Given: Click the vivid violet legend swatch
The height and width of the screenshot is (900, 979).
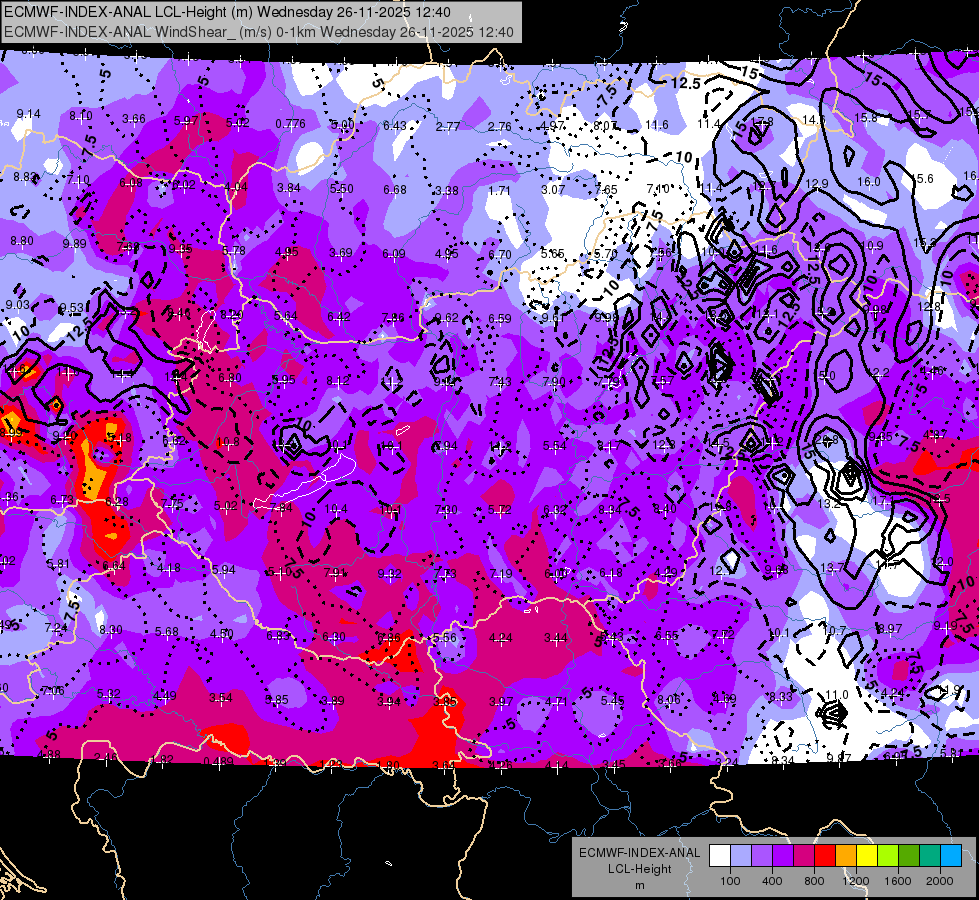Looking at the screenshot, I should pyautogui.click(x=783, y=856).
